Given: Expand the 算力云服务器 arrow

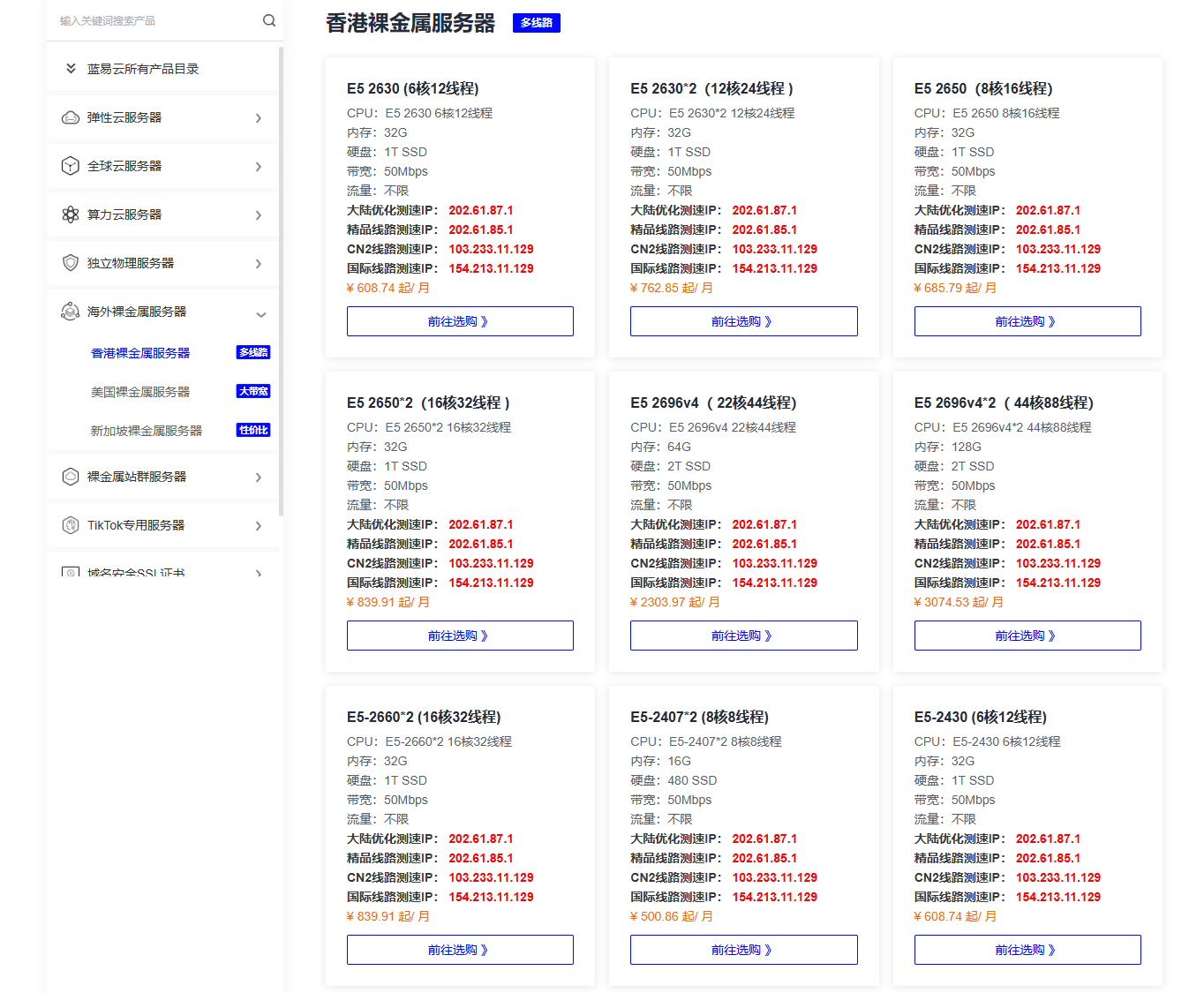Looking at the screenshot, I should (259, 215).
